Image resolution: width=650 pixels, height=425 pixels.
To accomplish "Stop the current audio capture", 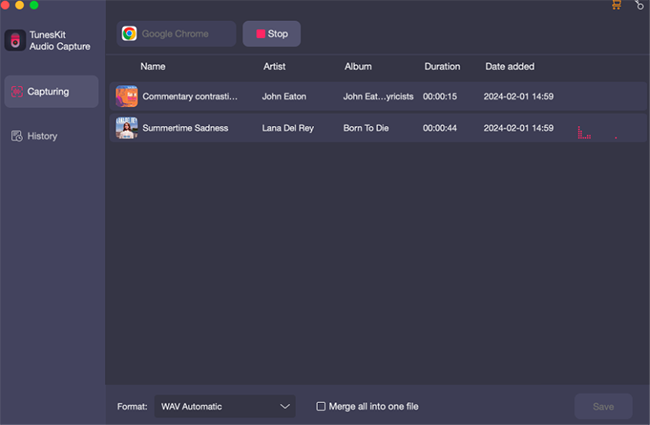I will point(272,34).
